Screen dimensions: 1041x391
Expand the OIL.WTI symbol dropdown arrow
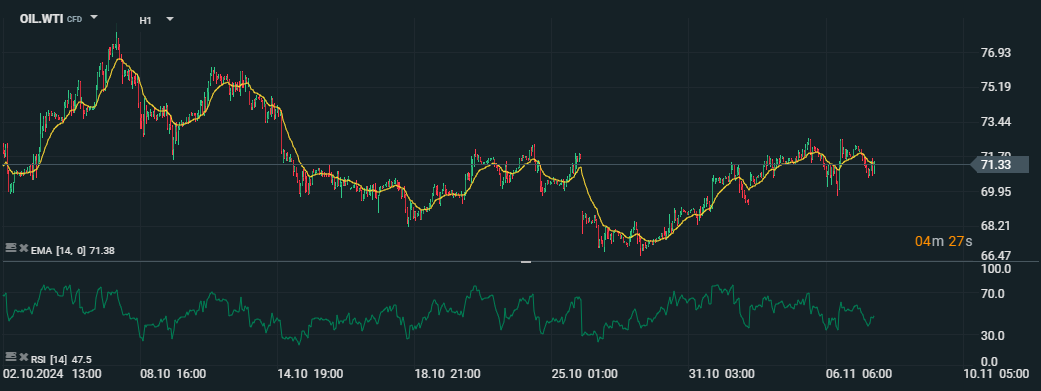(x=94, y=18)
